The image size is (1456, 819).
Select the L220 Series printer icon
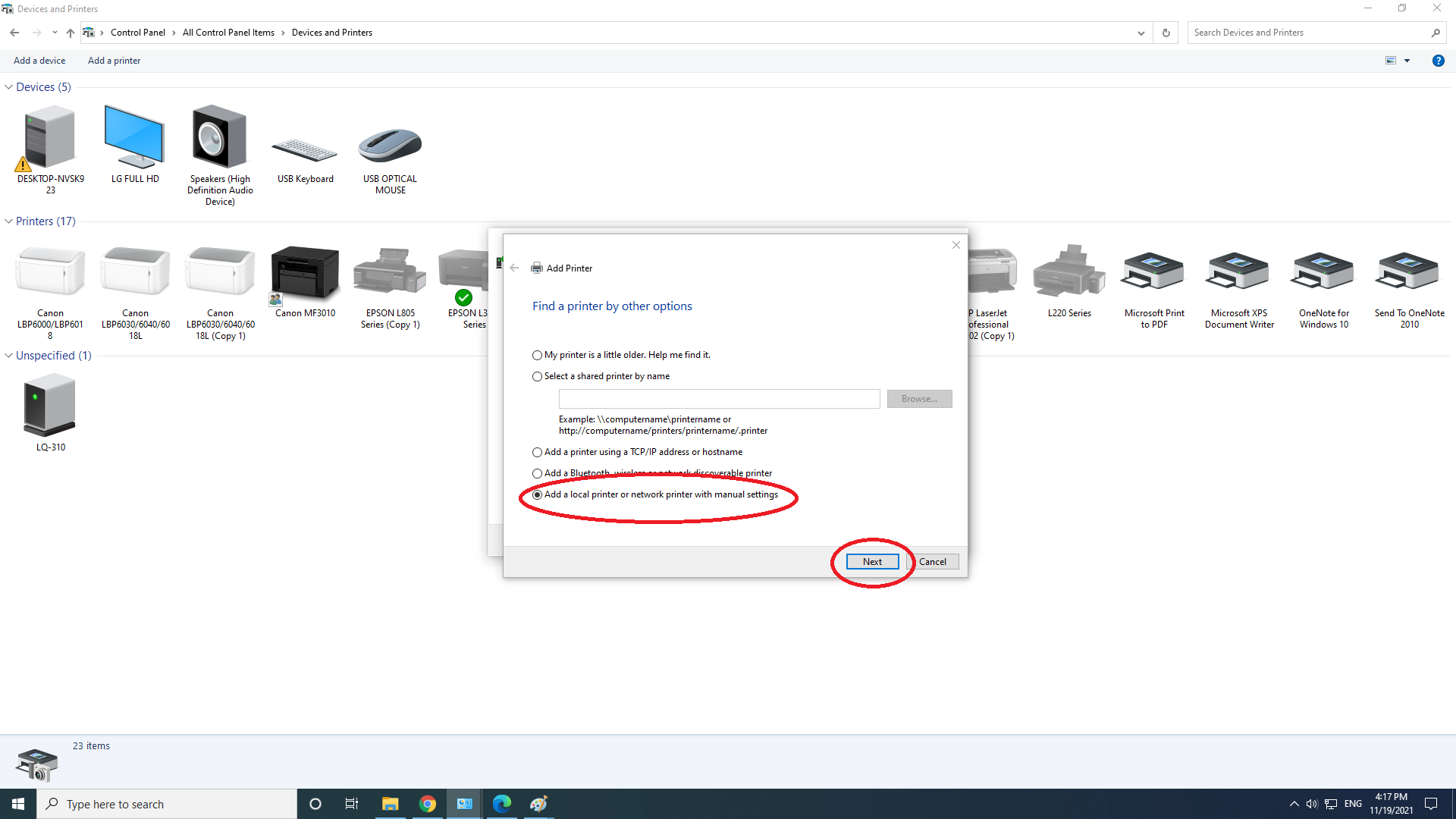1068,273
